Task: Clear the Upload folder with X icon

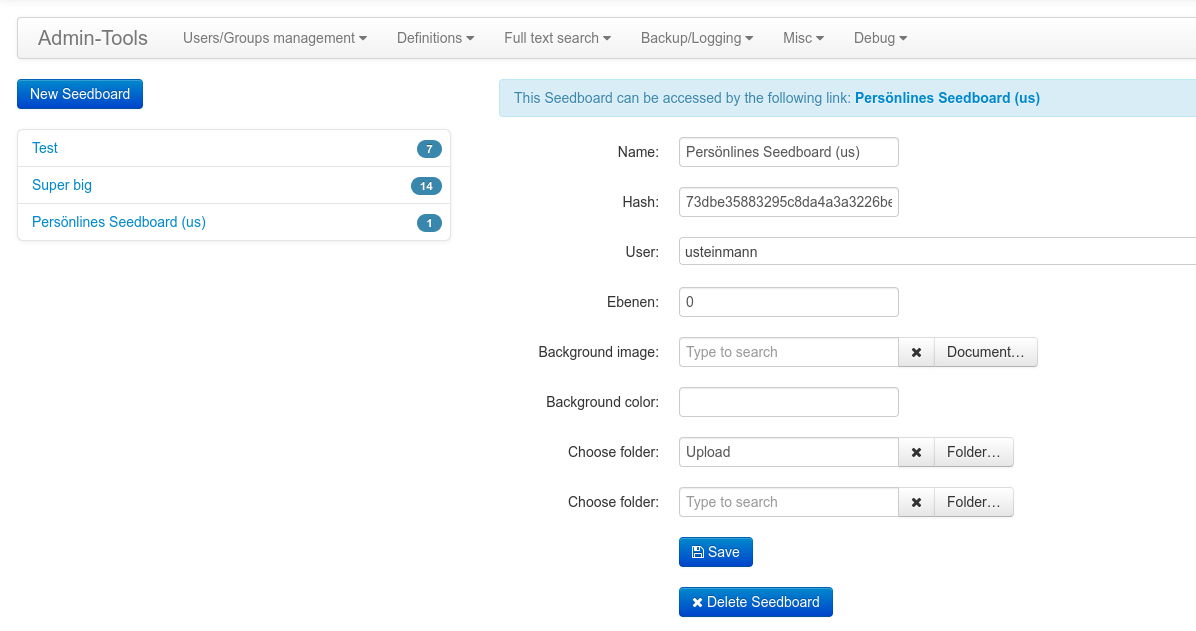Action: [x=916, y=452]
